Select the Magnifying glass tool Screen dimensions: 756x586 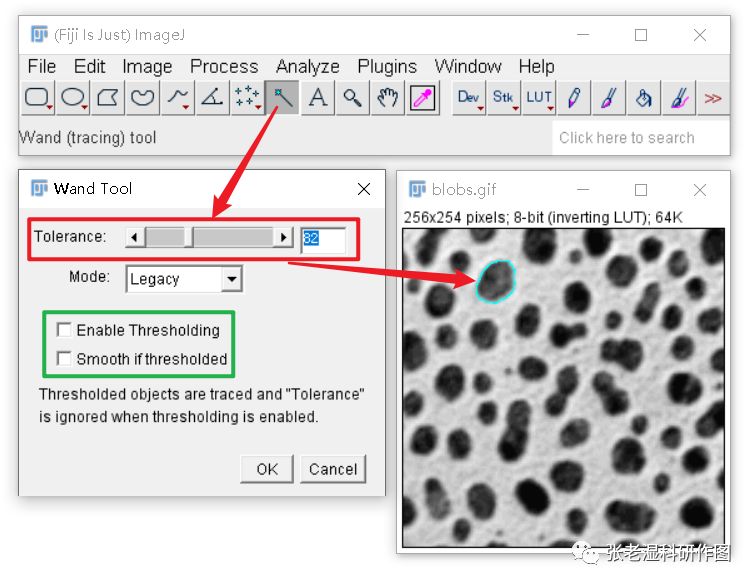tap(352, 98)
